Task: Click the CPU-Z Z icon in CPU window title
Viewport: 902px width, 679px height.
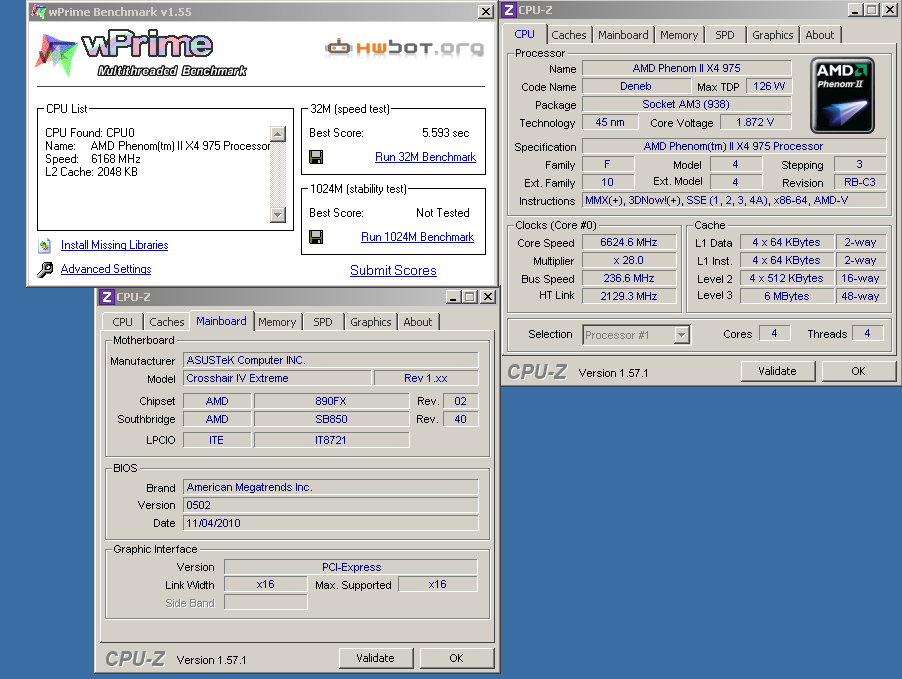Action: click(509, 10)
